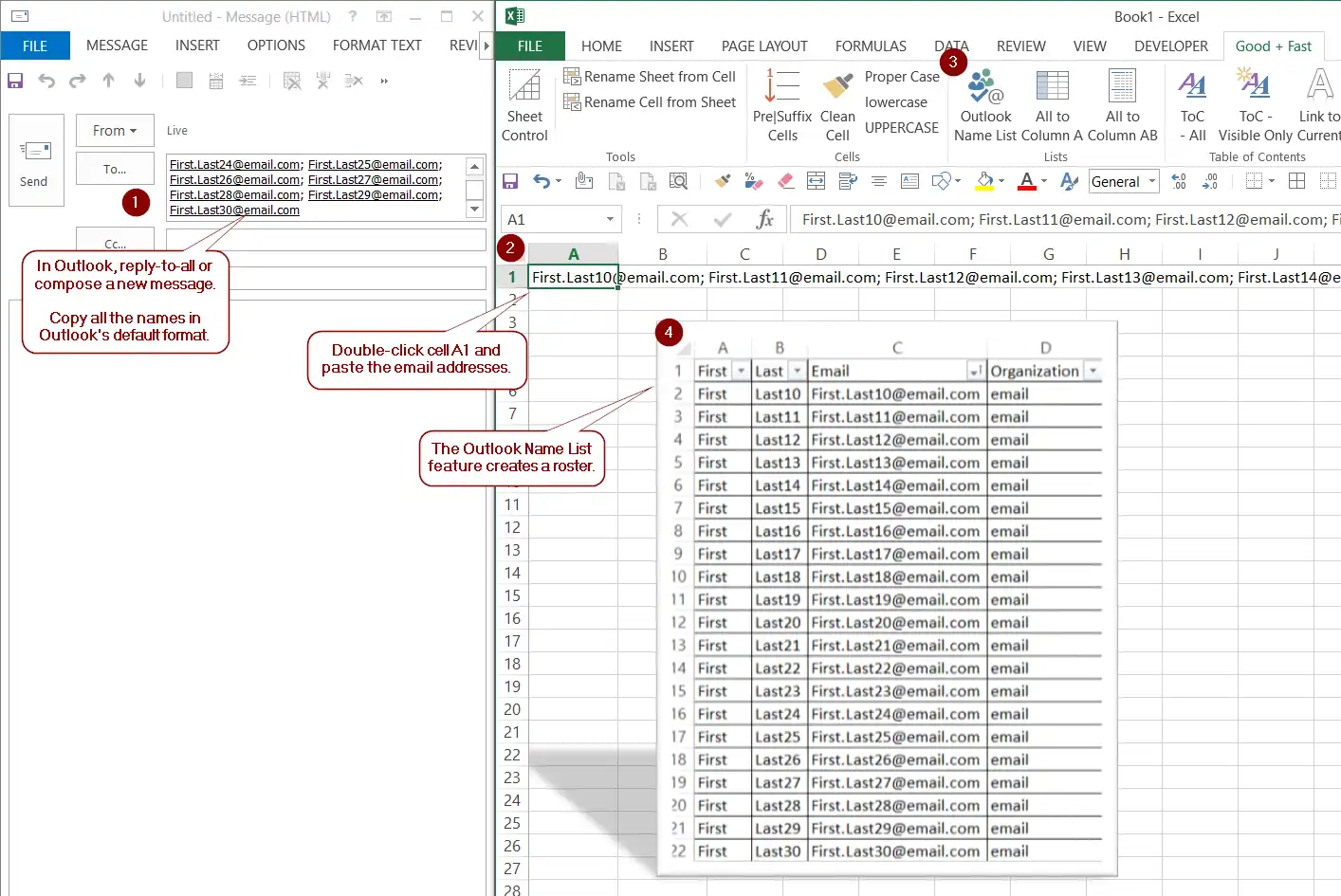This screenshot has width=1341, height=896.
Task: Select Format Painter brush in Excel
Action: tap(723, 181)
